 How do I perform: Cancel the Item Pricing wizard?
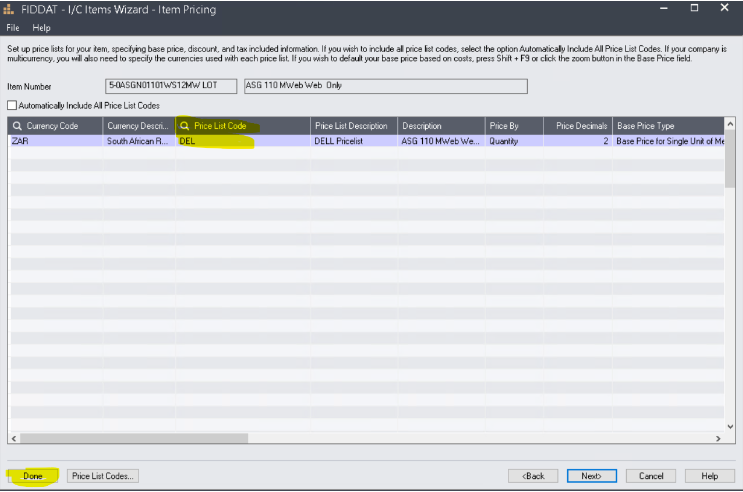[651, 476]
